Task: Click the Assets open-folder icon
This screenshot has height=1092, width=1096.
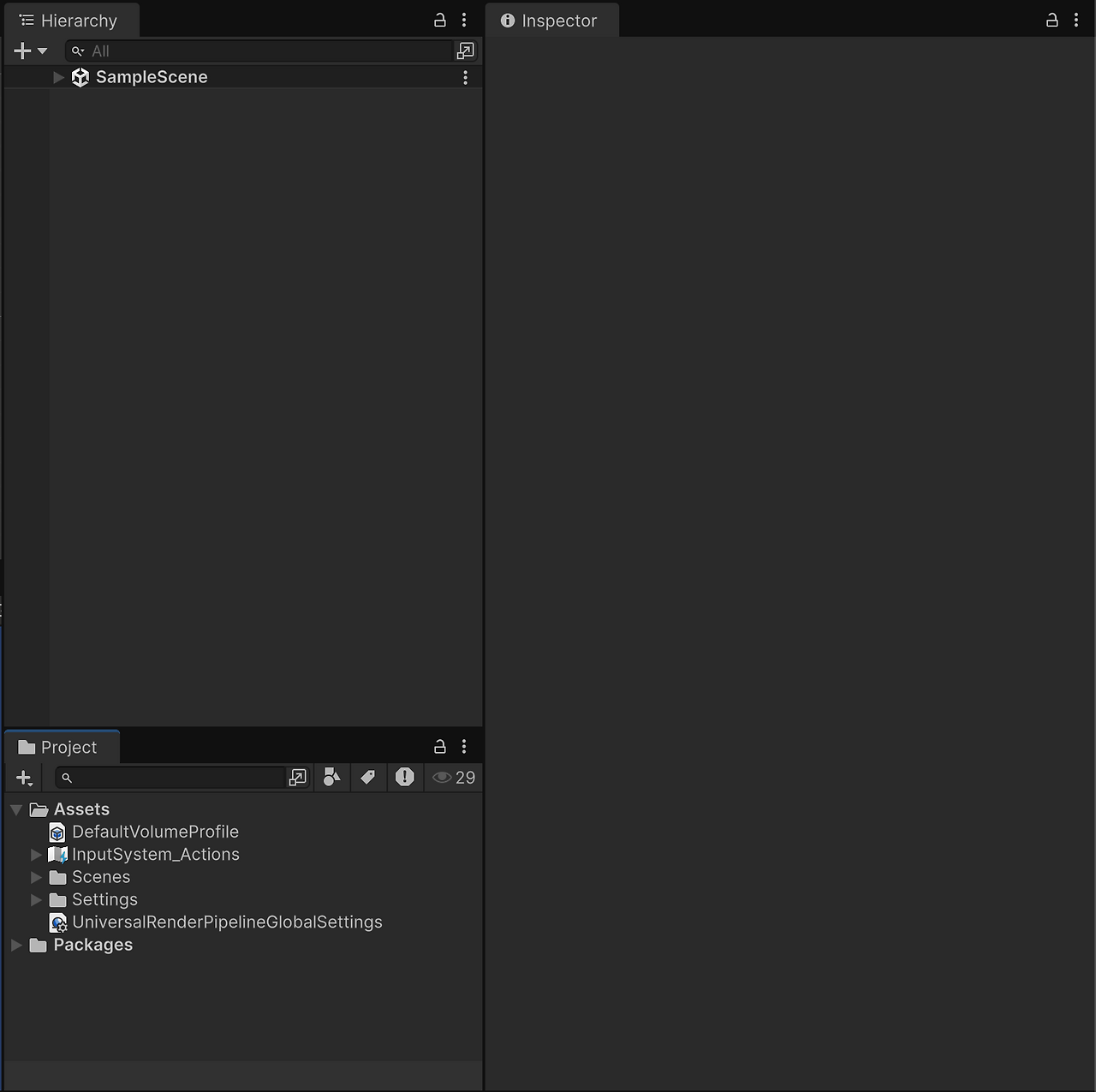Action: pos(39,809)
